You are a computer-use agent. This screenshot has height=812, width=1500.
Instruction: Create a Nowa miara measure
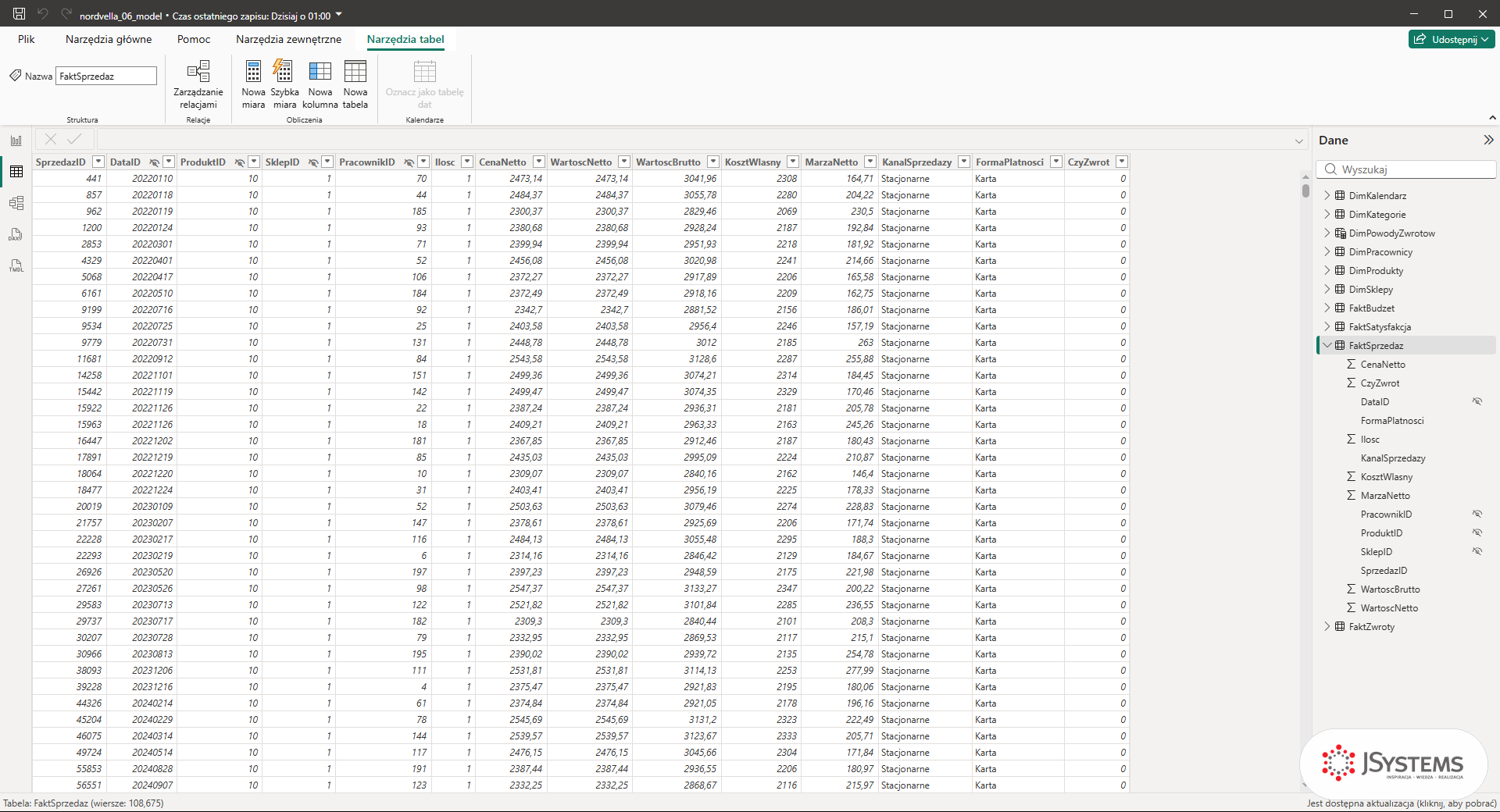(x=253, y=84)
